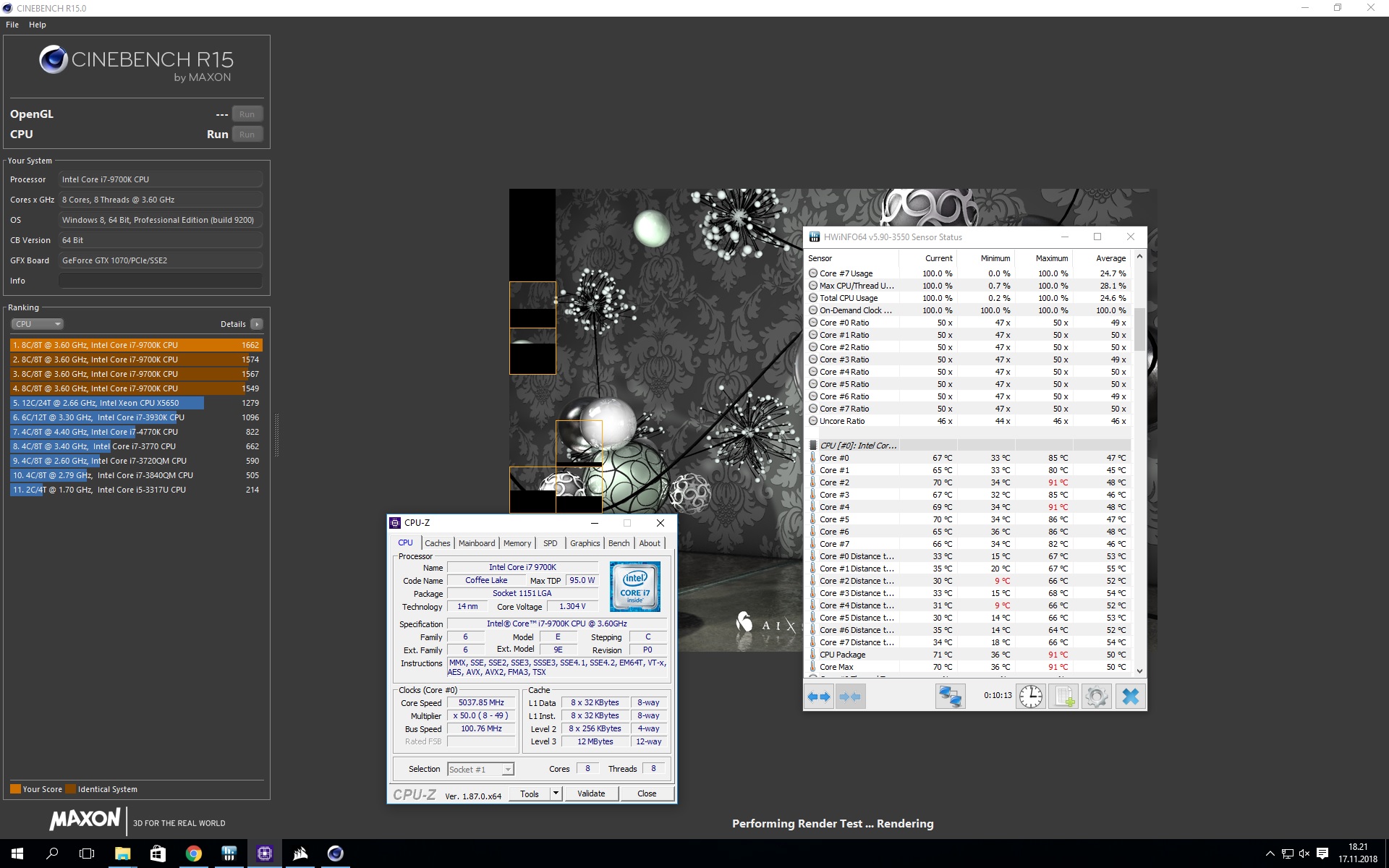Click thermometer icon beside Core Max
1389x868 pixels.
click(812, 667)
